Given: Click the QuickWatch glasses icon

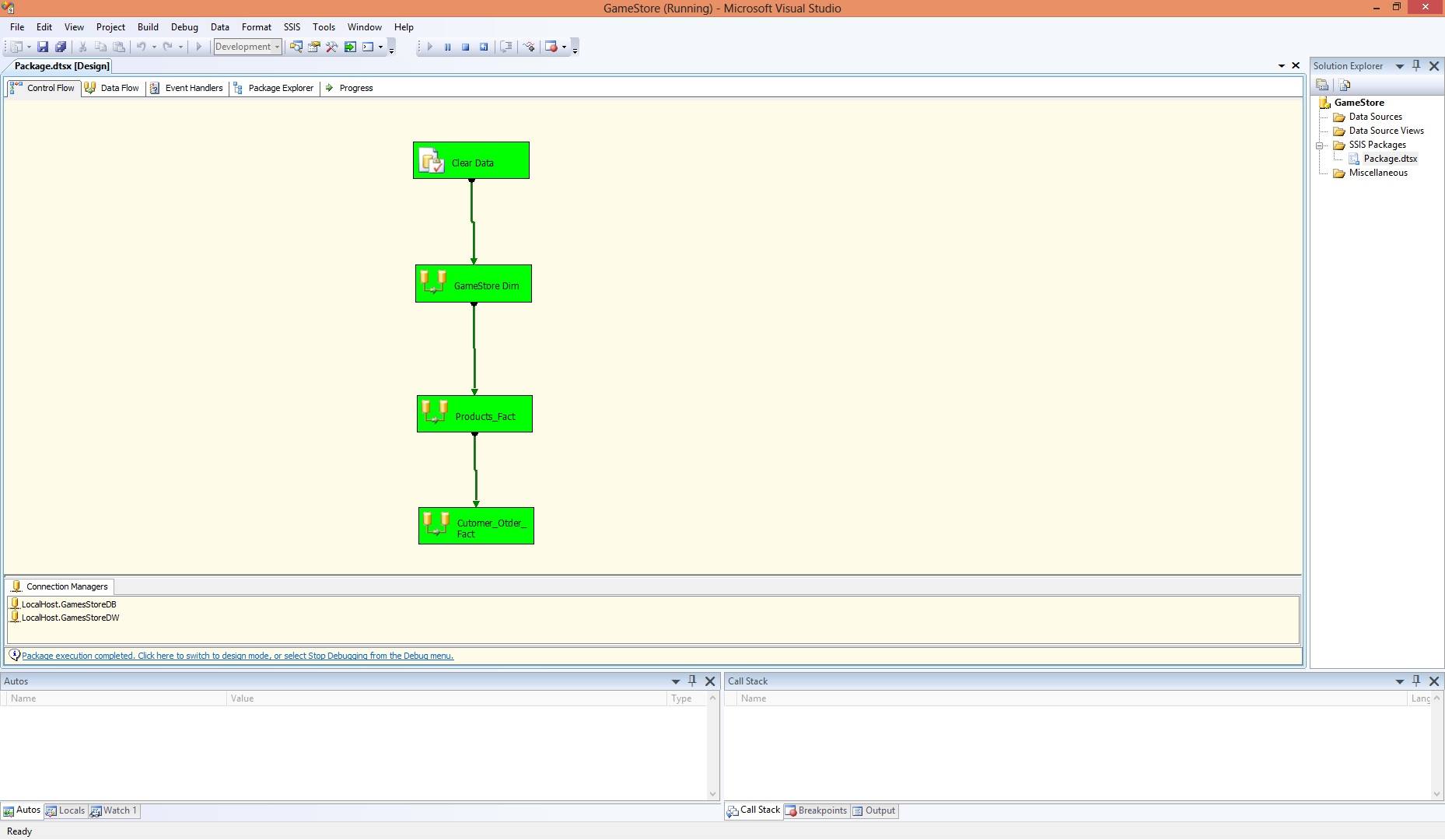Looking at the screenshot, I should pyautogui.click(x=529, y=47).
